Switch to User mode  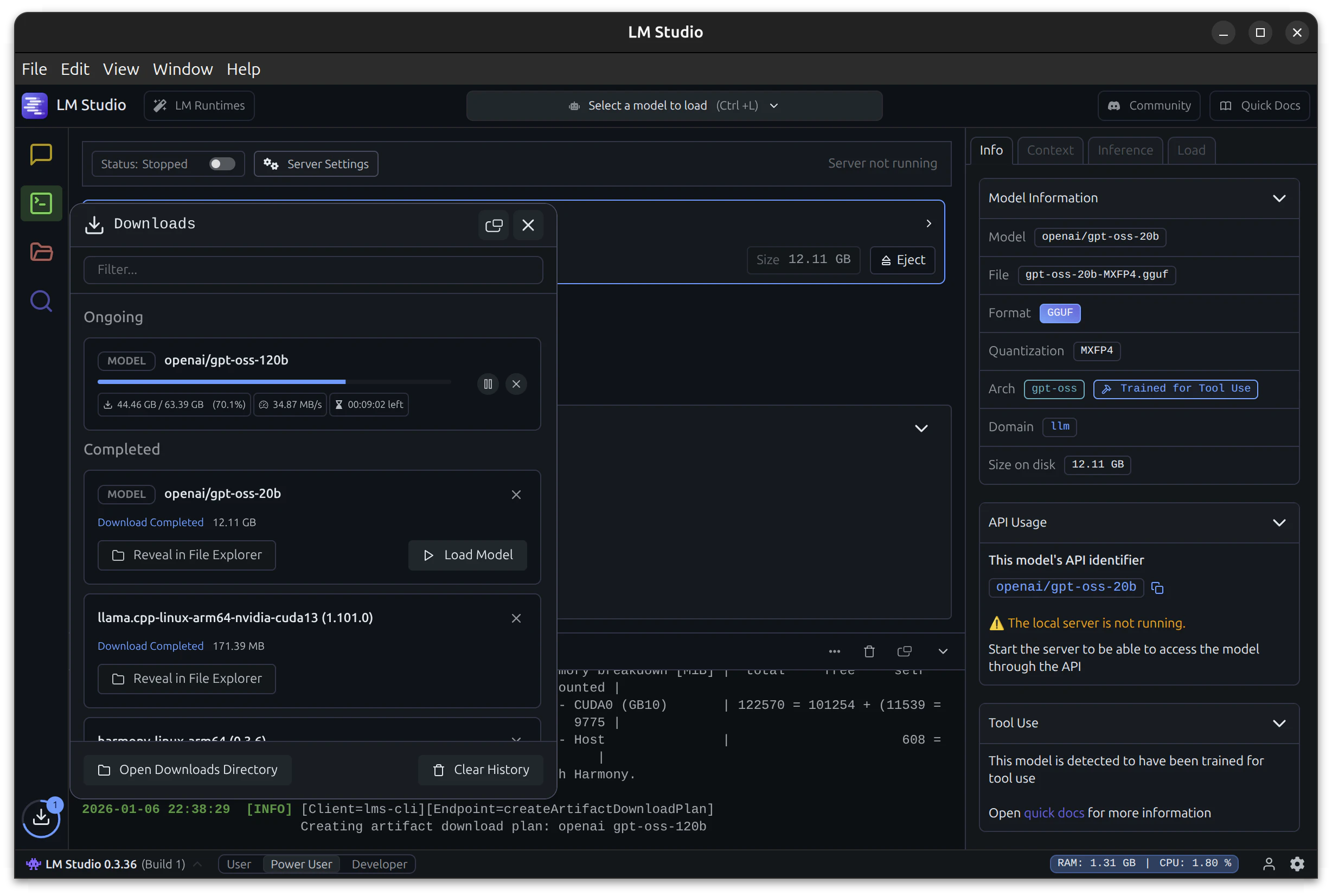click(x=239, y=864)
